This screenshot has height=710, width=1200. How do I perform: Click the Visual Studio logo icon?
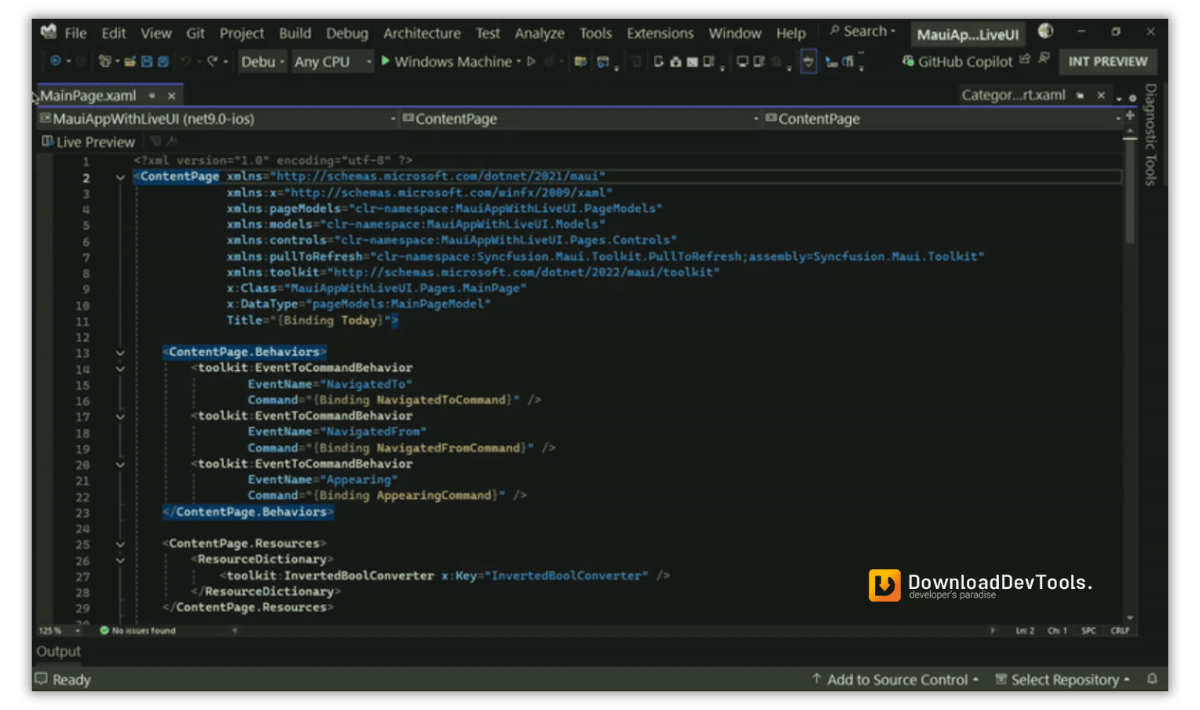(x=48, y=32)
